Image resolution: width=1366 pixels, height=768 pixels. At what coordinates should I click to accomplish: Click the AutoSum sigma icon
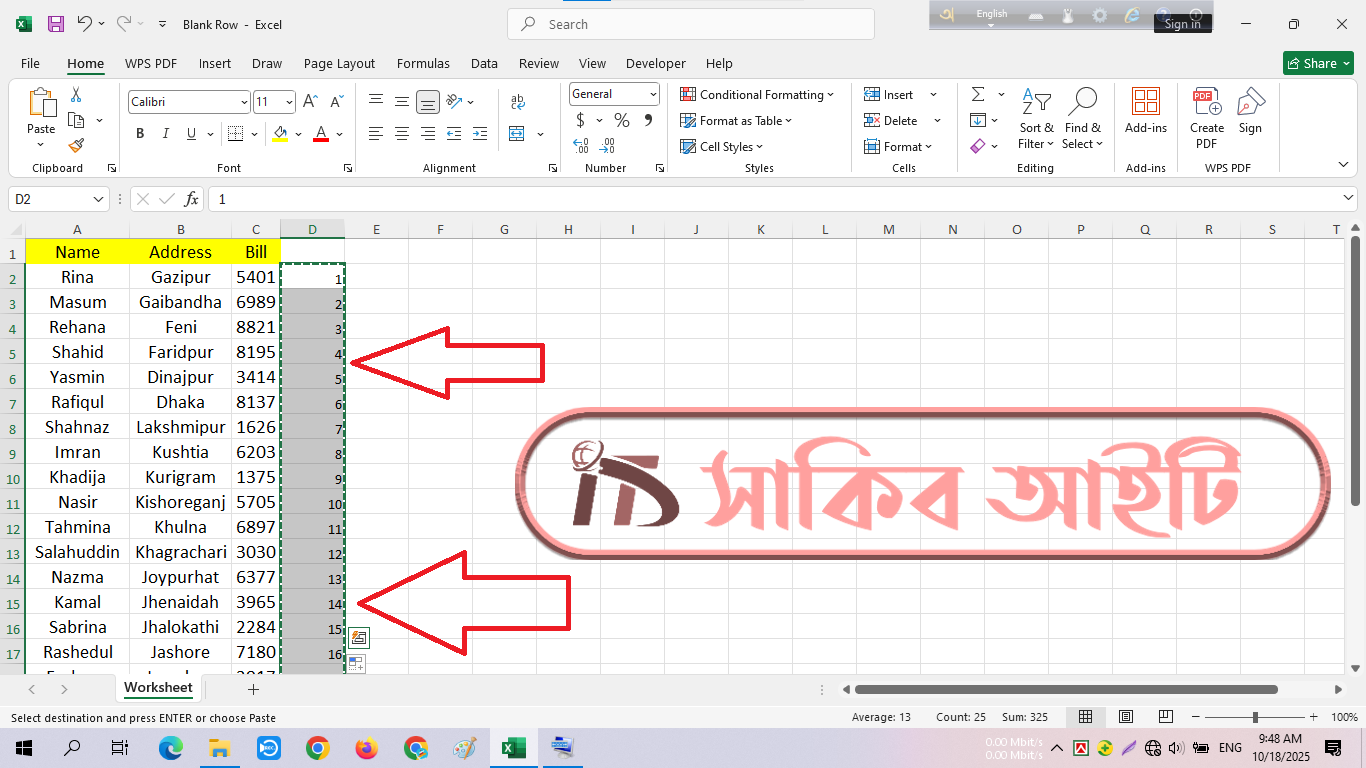point(977,95)
